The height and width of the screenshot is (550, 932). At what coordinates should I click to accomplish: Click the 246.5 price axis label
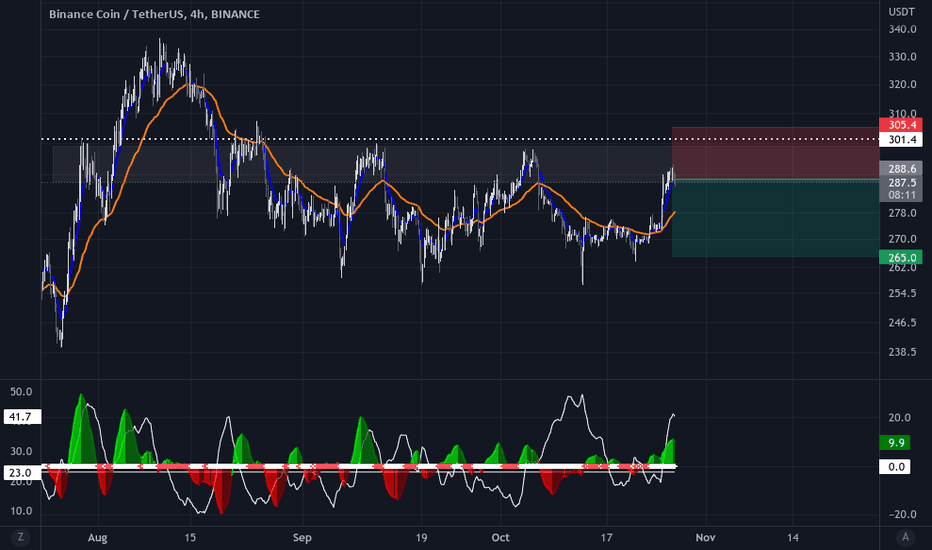coord(902,323)
